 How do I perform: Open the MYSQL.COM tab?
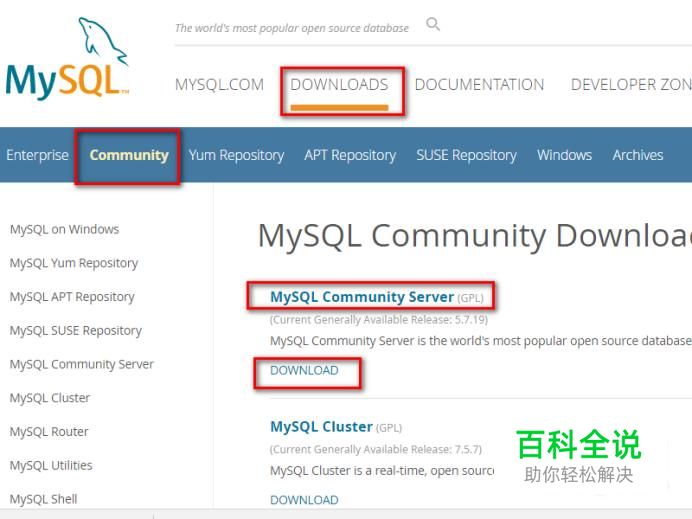tap(219, 84)
